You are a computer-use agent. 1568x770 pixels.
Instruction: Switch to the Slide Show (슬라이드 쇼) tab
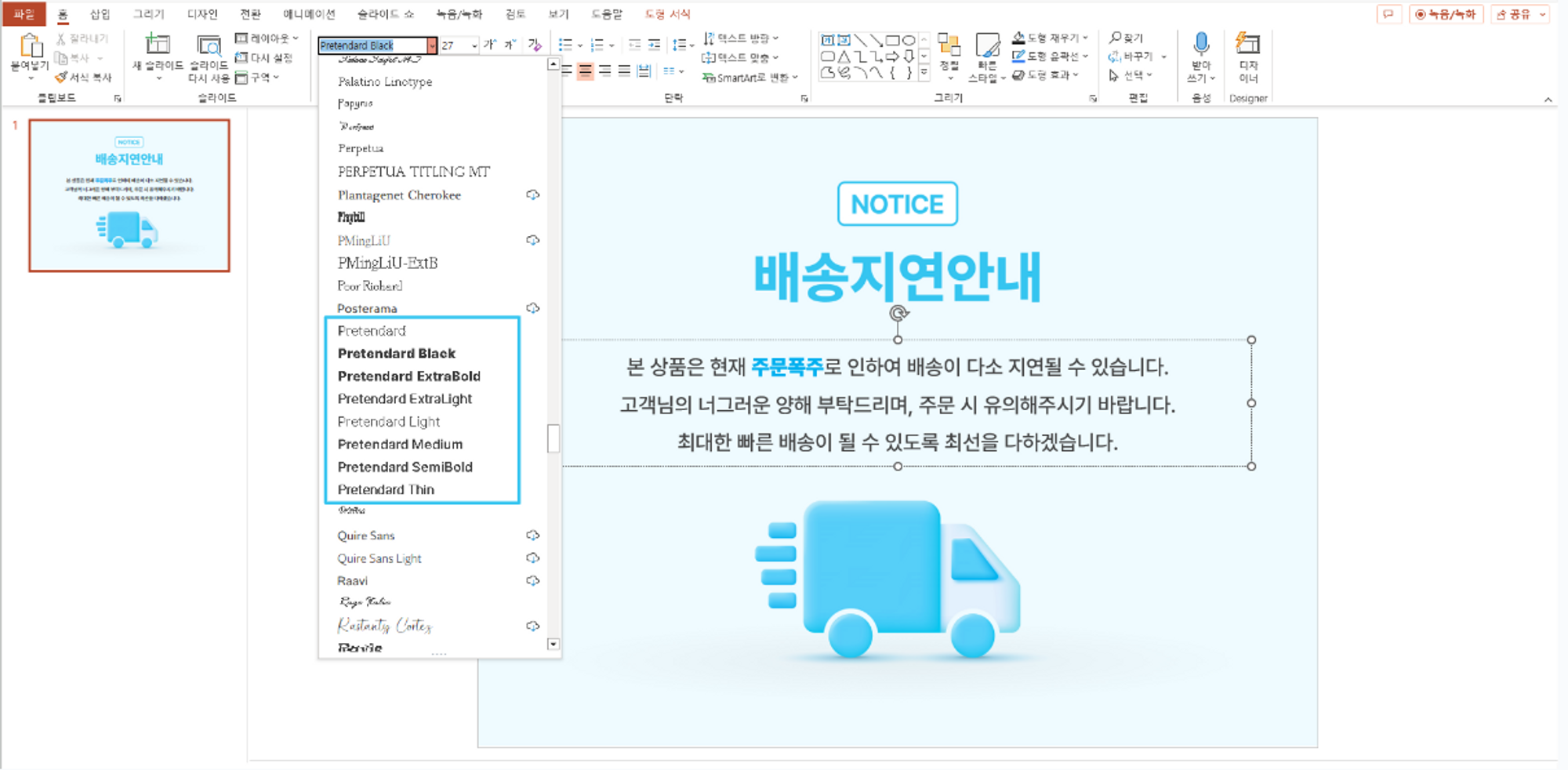click(x=386, y=14)
